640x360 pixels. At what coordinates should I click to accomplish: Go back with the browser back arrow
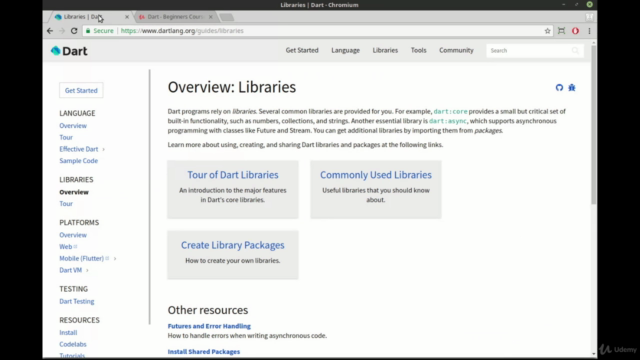pyautogui.click(x=50, y=31)
